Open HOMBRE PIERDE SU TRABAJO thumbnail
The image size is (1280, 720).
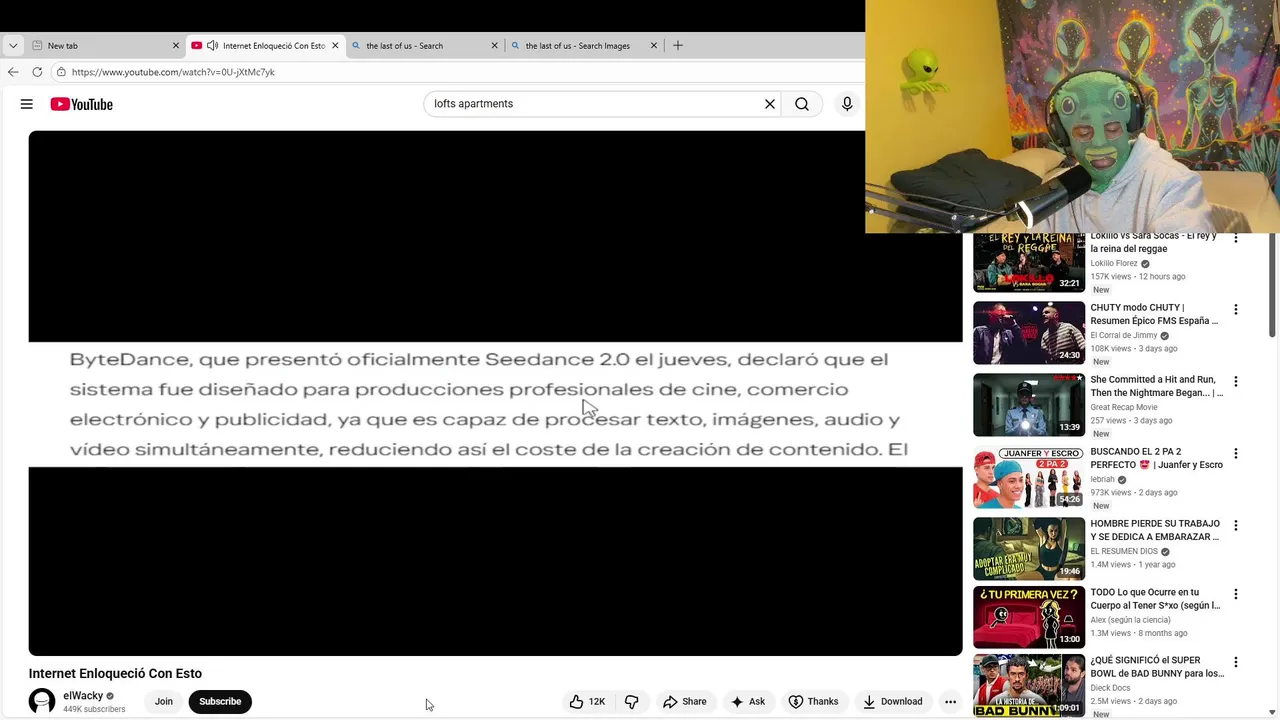click(1029, 549)
